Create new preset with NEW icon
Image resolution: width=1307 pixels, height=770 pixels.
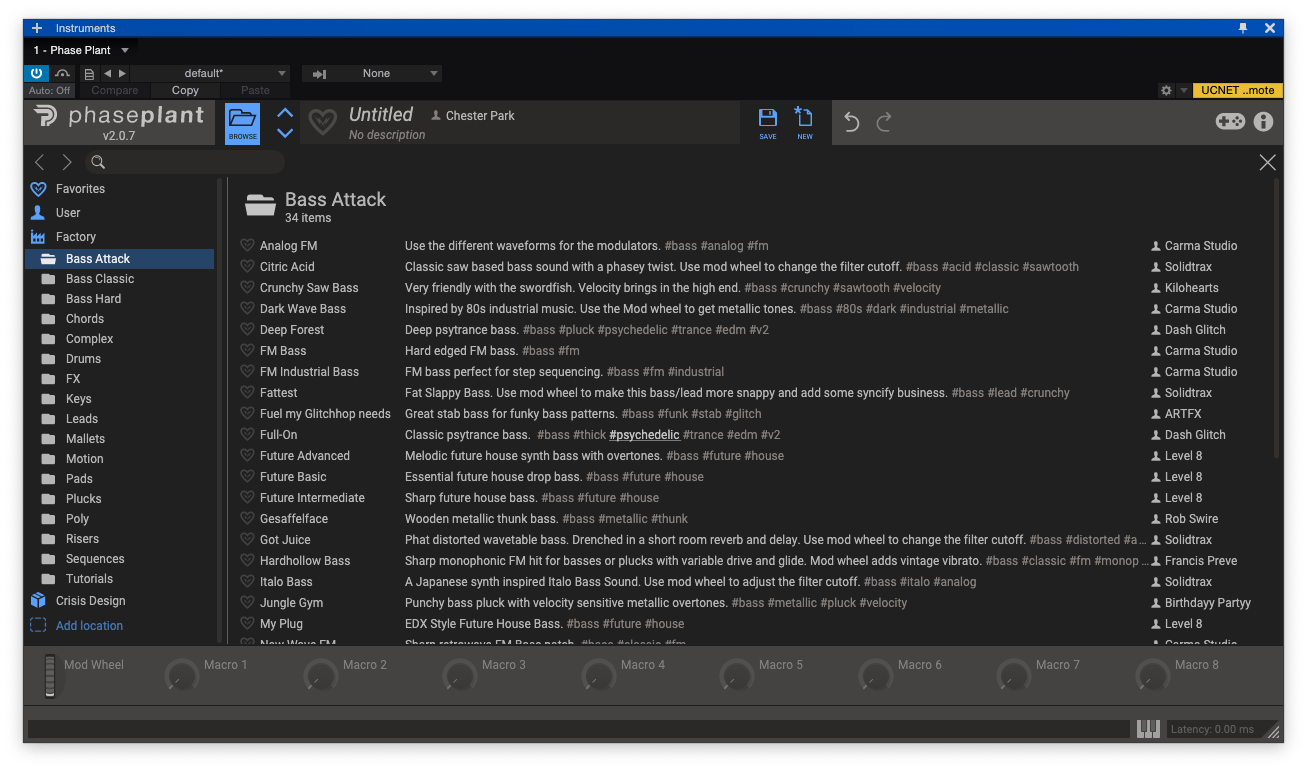point(804,123)
